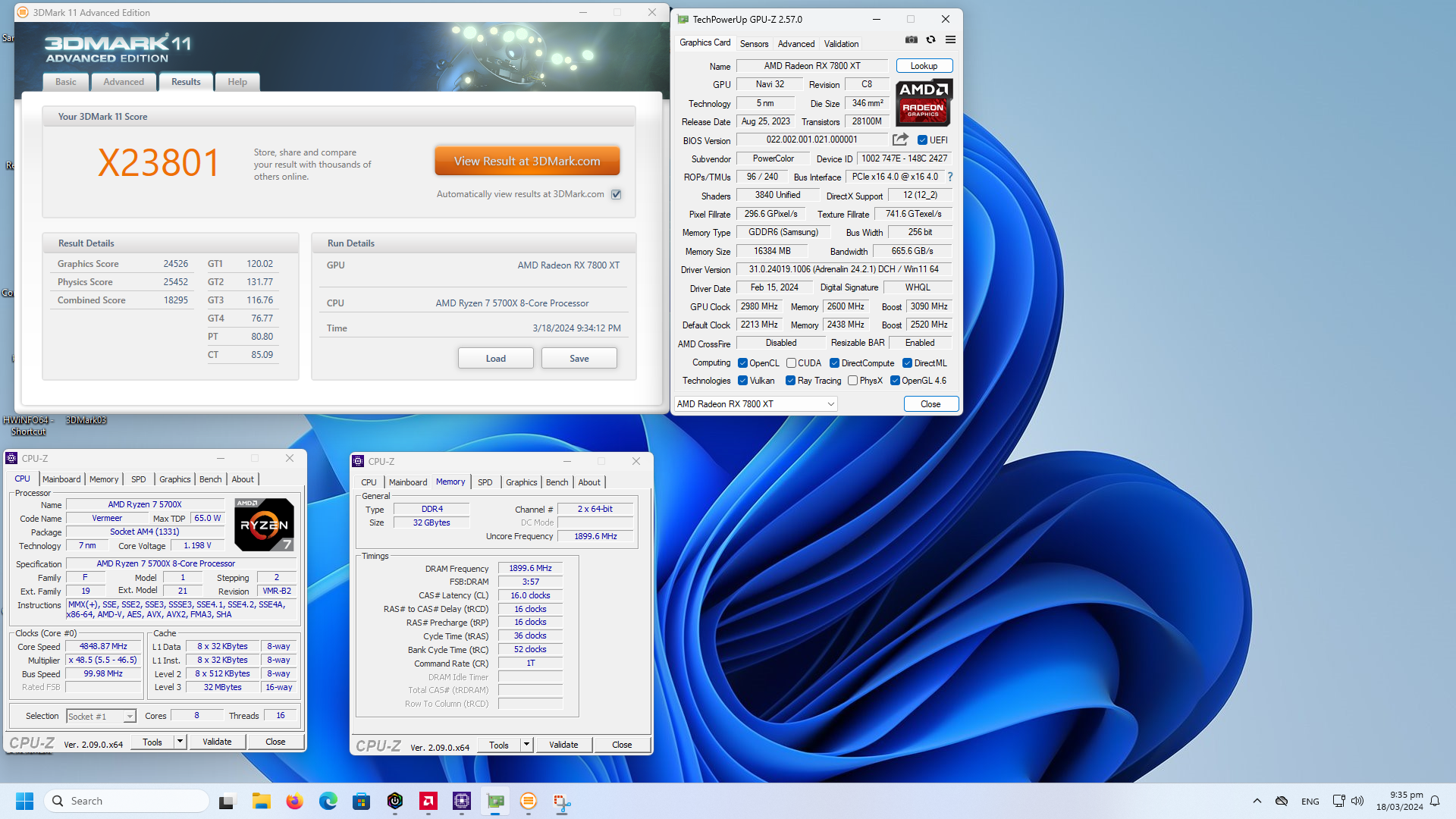Click Validate in the CPU-Z CPU window

[217, 742]
